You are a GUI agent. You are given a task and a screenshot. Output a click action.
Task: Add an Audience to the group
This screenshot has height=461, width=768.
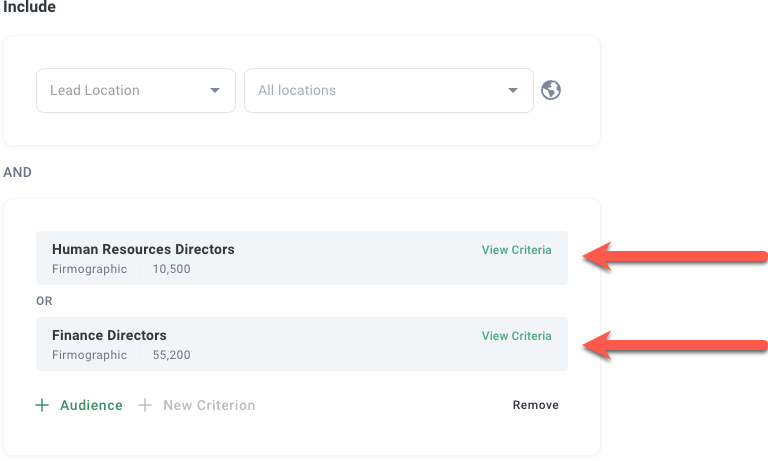tap(91, 405)
